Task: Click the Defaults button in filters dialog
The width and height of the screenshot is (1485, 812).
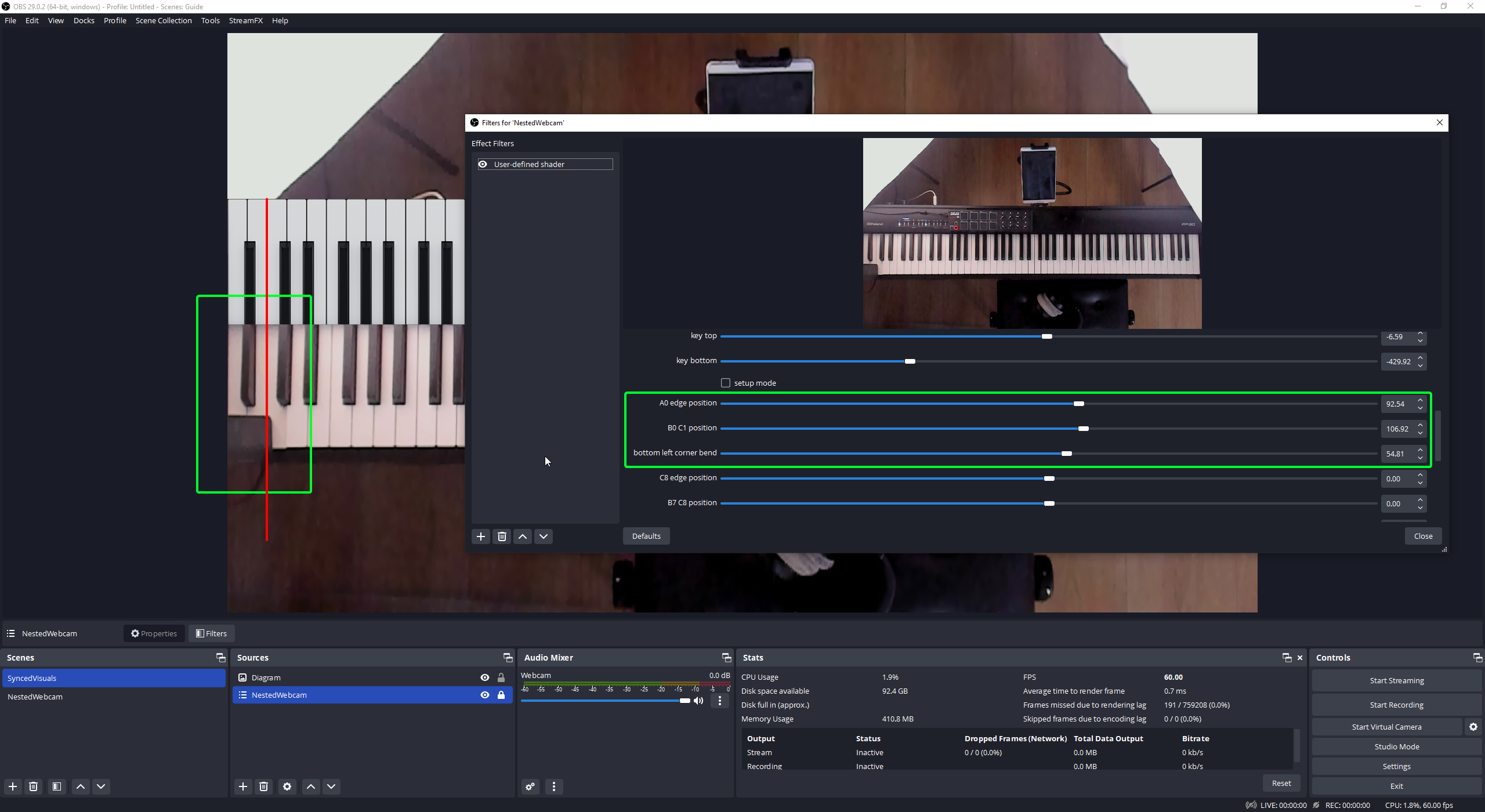Action: (x=646, y=536)
